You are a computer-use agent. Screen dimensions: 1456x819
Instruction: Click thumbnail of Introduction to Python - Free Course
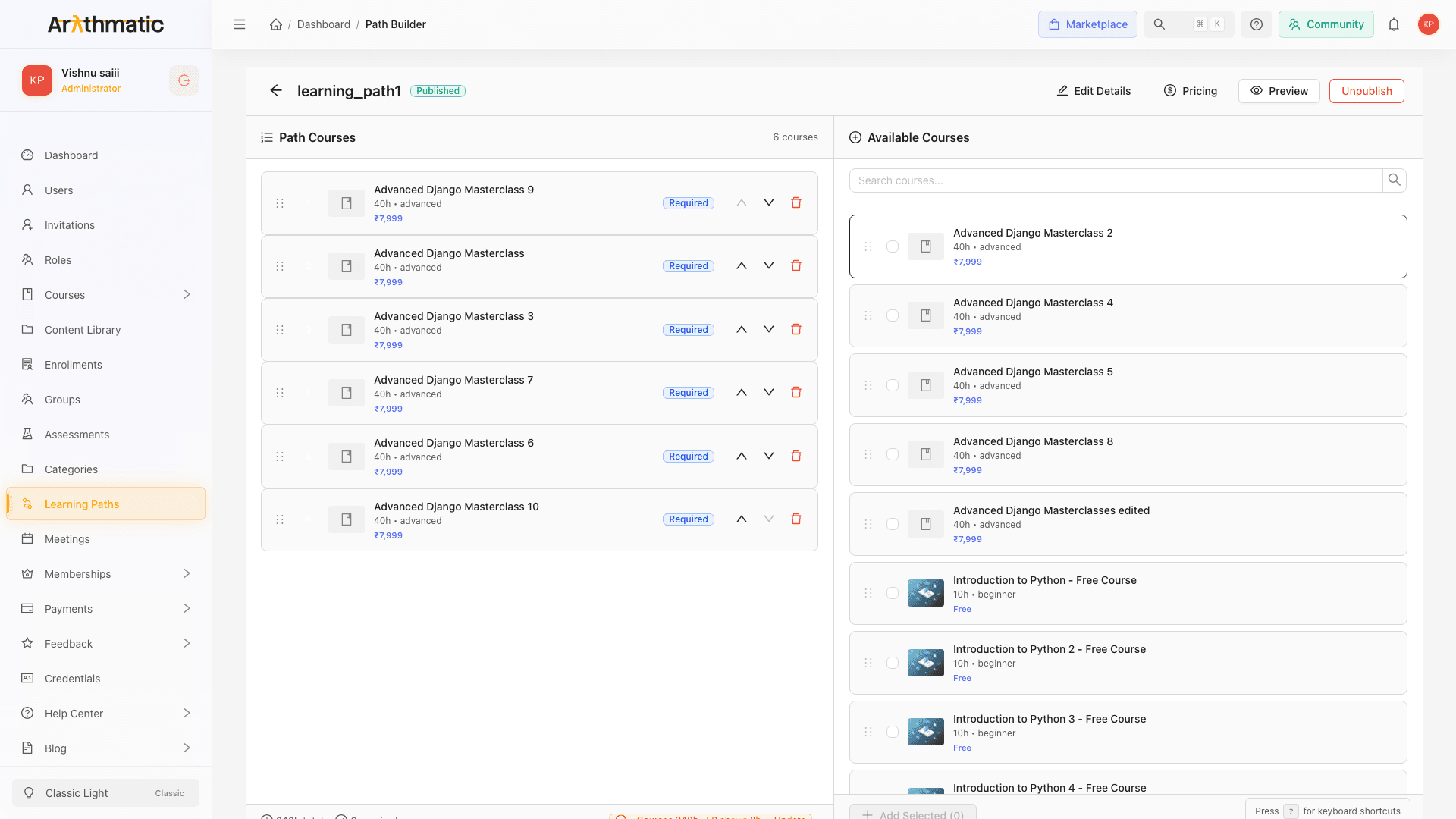(x=926, y=593)
